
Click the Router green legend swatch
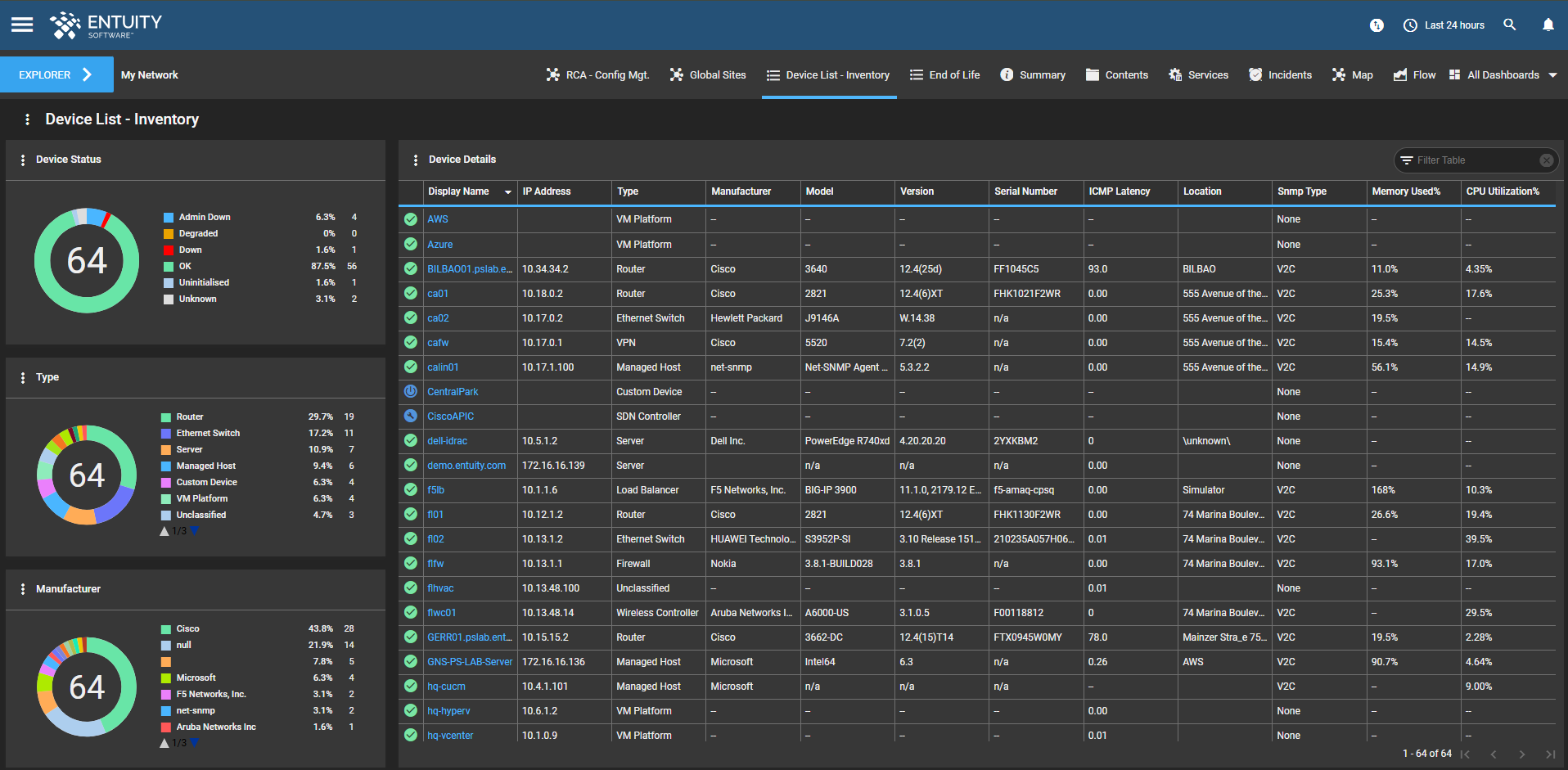tap(166, 417)
